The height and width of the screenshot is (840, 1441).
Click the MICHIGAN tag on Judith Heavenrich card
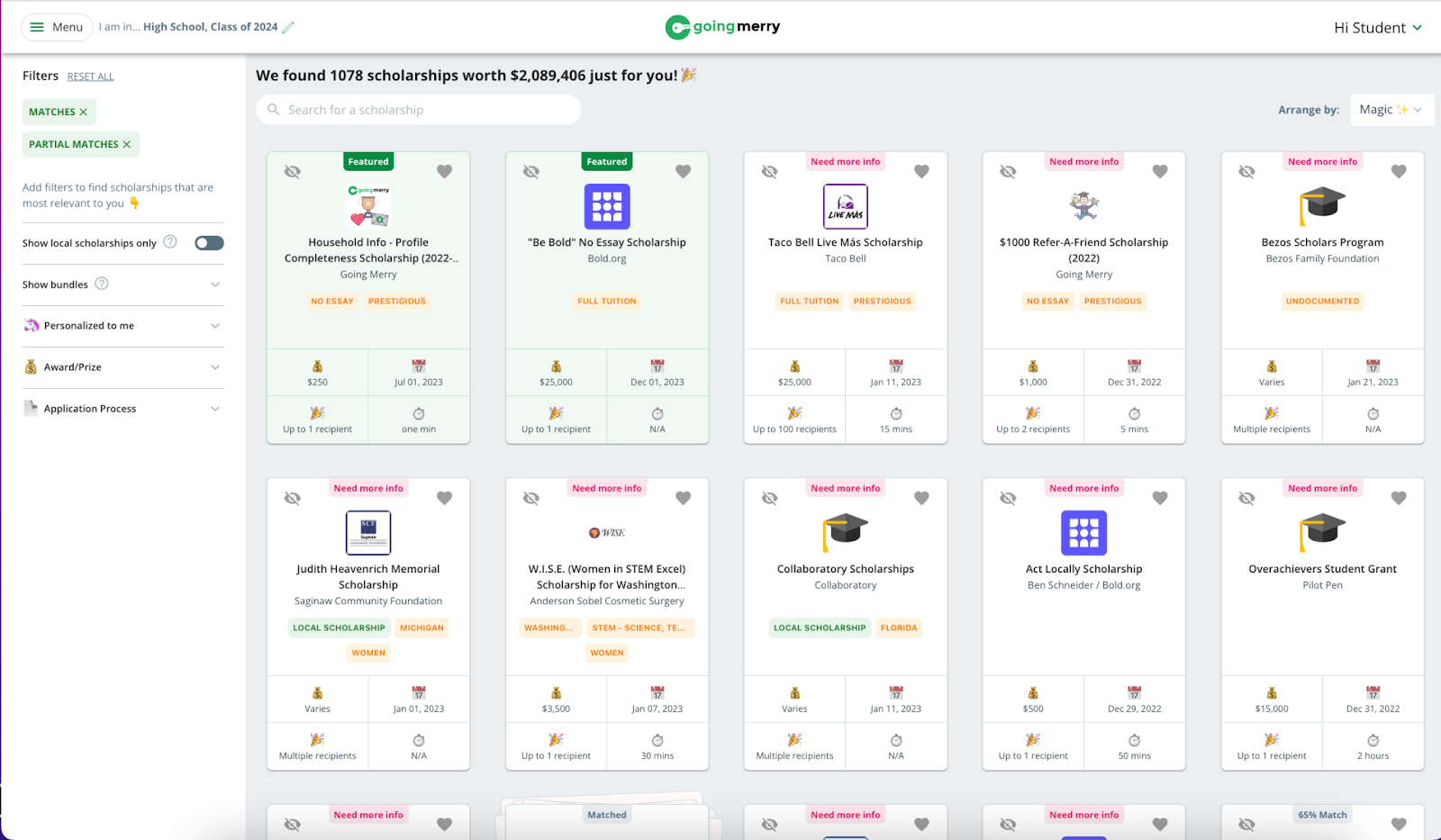[x=421, y=628]
